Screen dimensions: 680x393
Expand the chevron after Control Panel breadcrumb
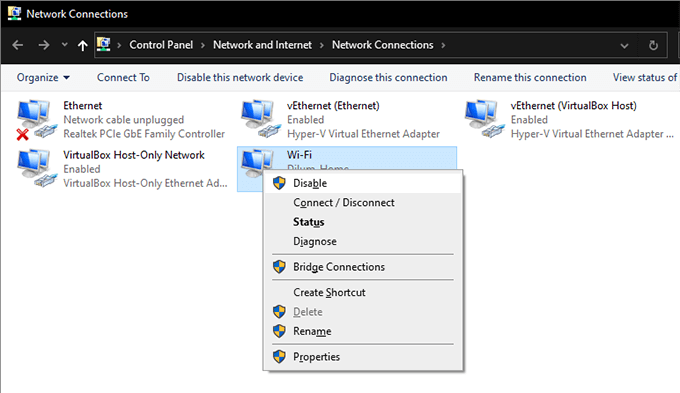click(x=203, y=45)
